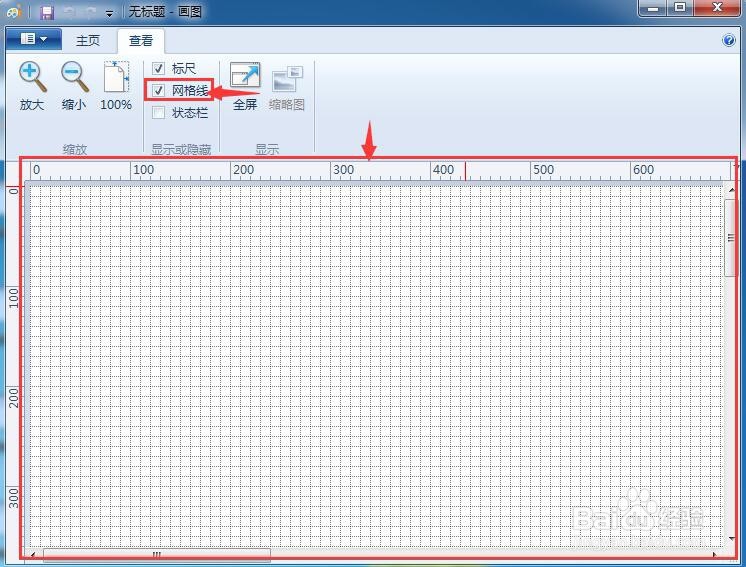Uncheck the 网格线 gridlines checkbox

click(x=158, y=90)
